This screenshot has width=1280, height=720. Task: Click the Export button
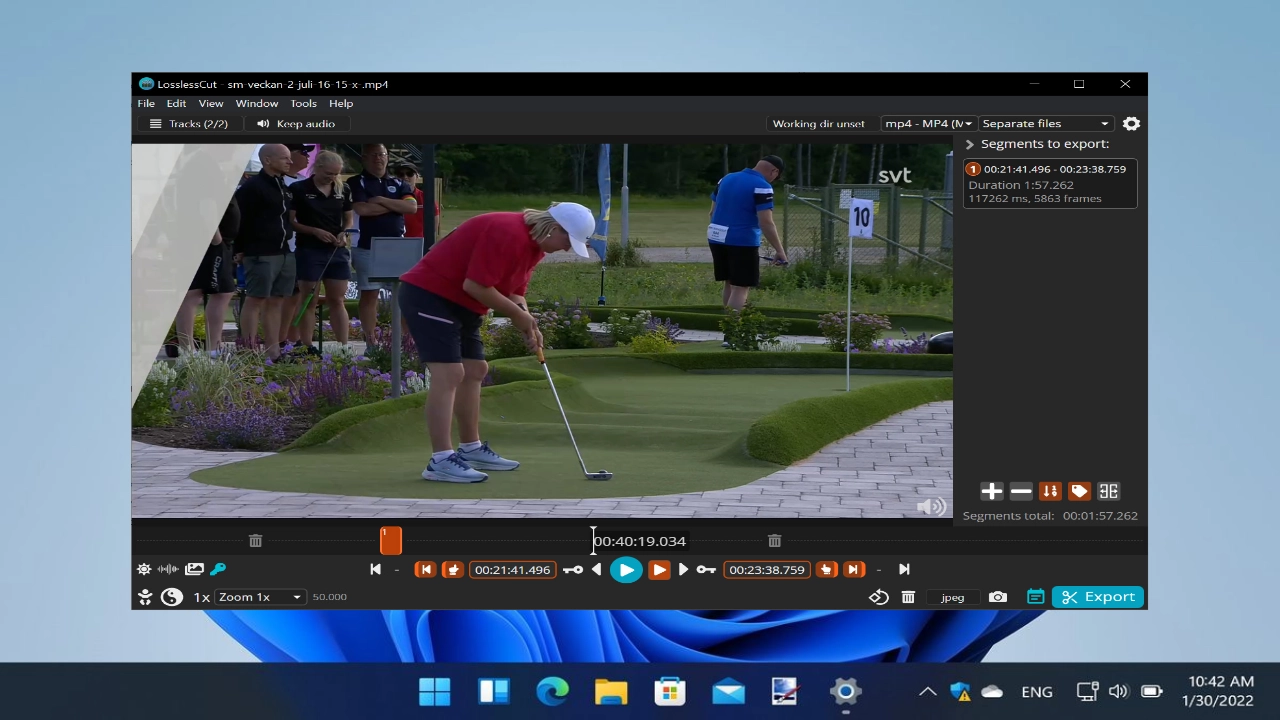[x=1098, y=597]
